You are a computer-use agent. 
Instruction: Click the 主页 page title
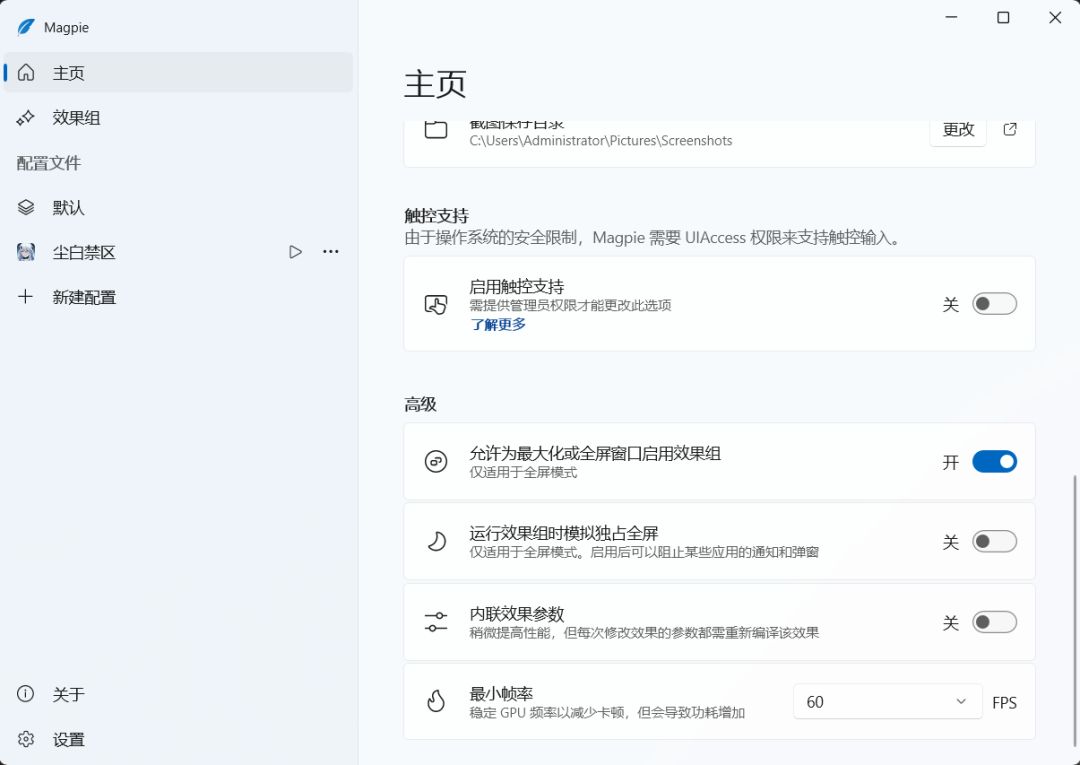tap(435, 84)
